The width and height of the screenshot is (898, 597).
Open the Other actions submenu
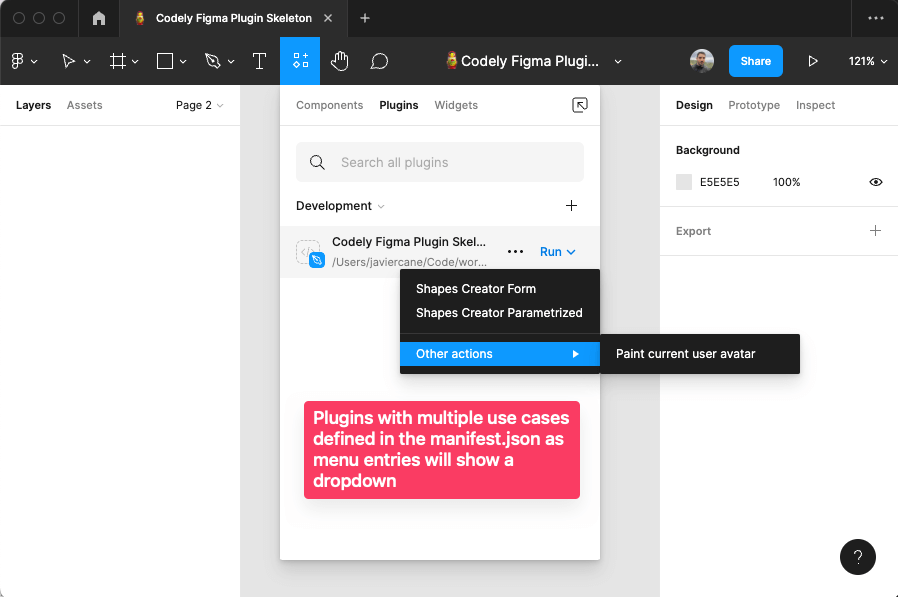pyautogui.click(x=499, y=354)
